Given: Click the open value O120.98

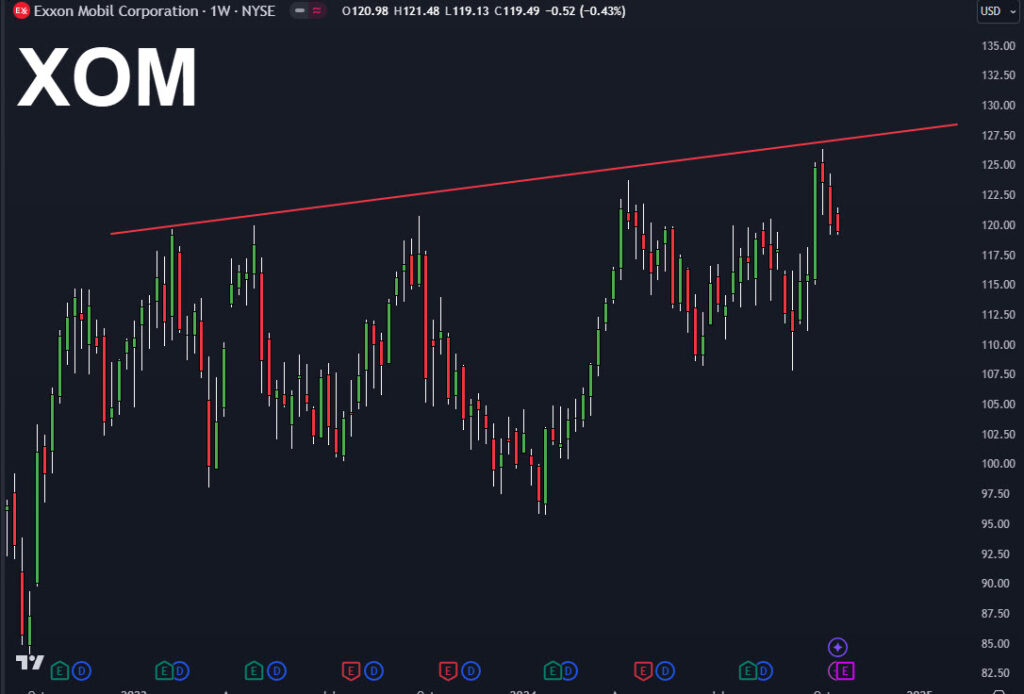Looking at the screenshot, I should [x=366, y=11].
